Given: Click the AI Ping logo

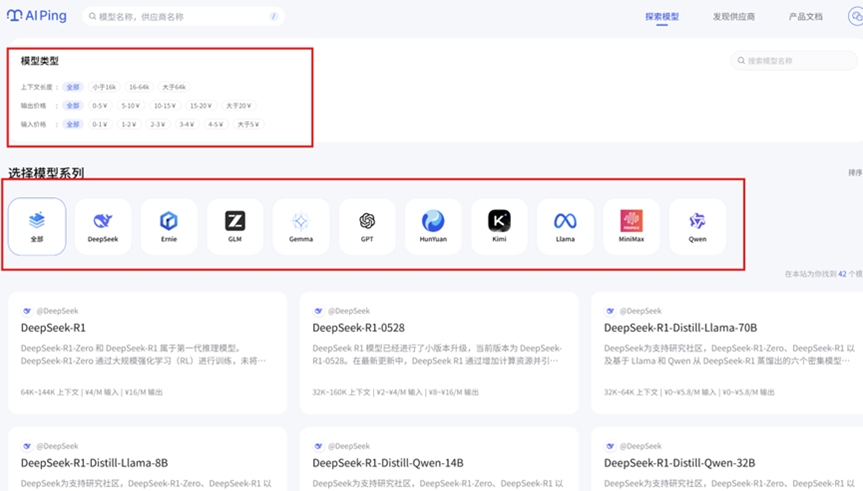Looking at the screenshot, I should click(x=37, y=16).
